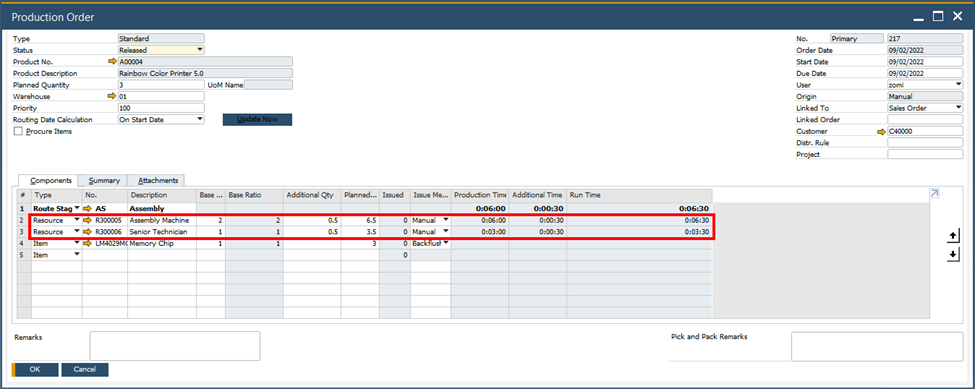Open Type dropdown for Assembly Machine row

[77, 220]
